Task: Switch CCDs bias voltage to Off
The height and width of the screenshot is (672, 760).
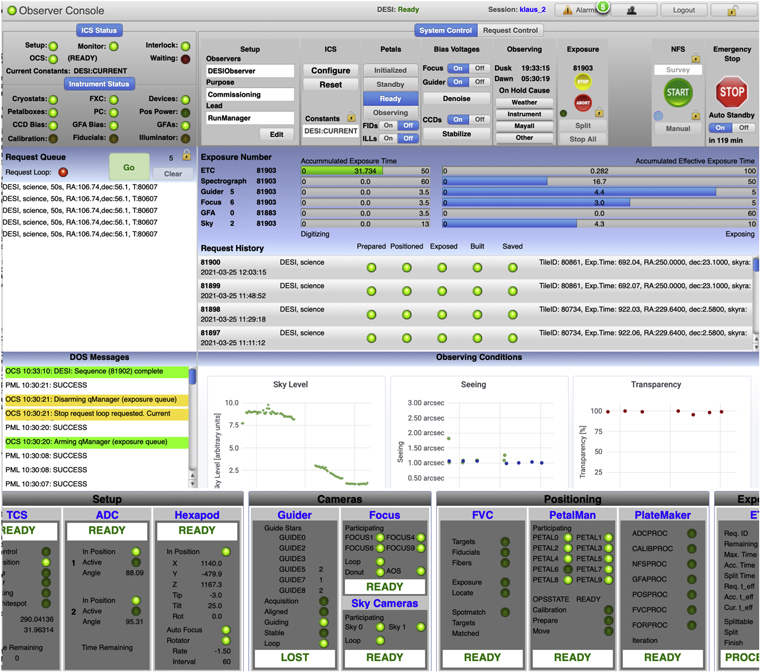Action: click(x=482, y=120)
